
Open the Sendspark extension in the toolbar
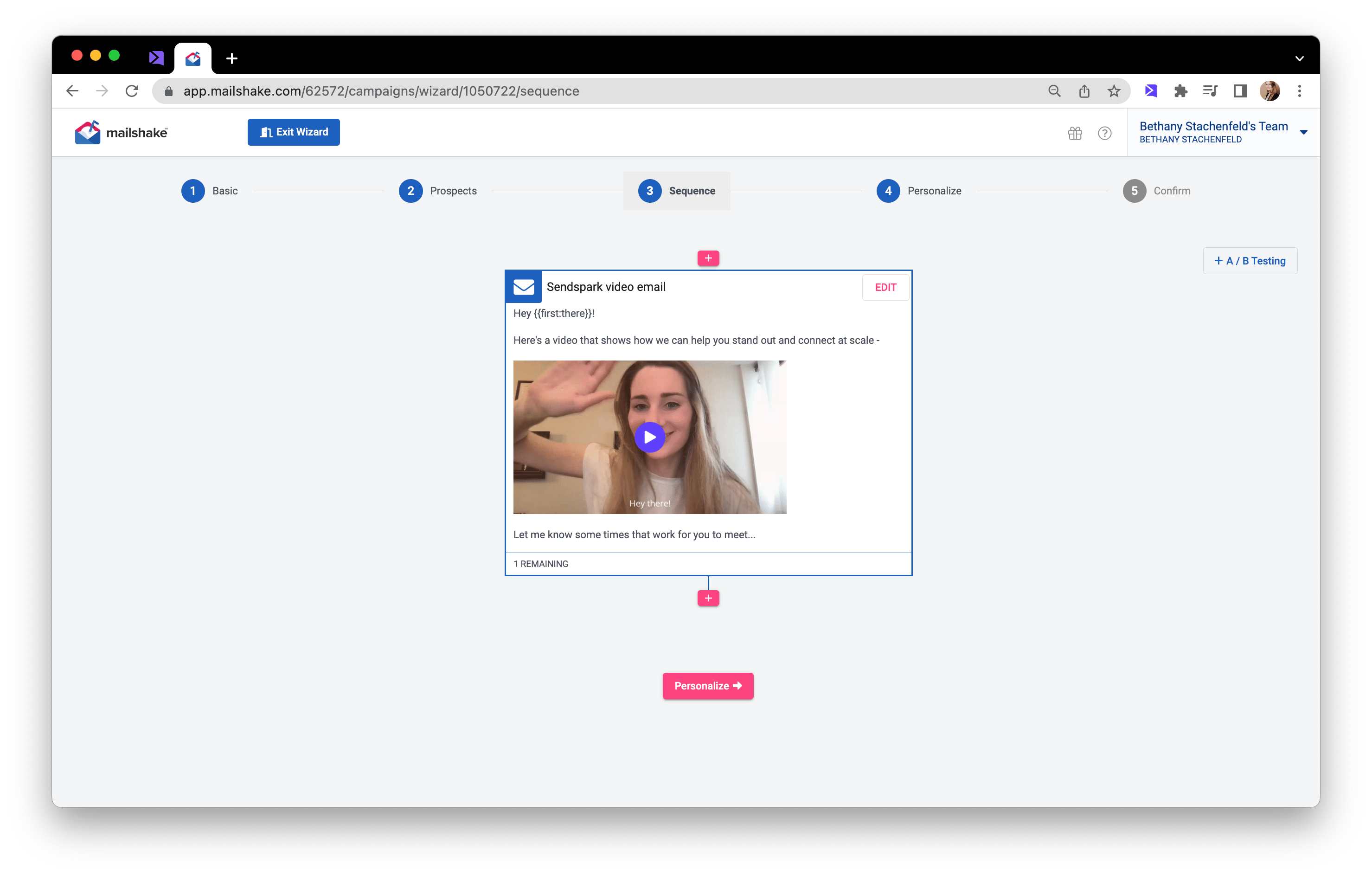click(x=1151, y=91)
